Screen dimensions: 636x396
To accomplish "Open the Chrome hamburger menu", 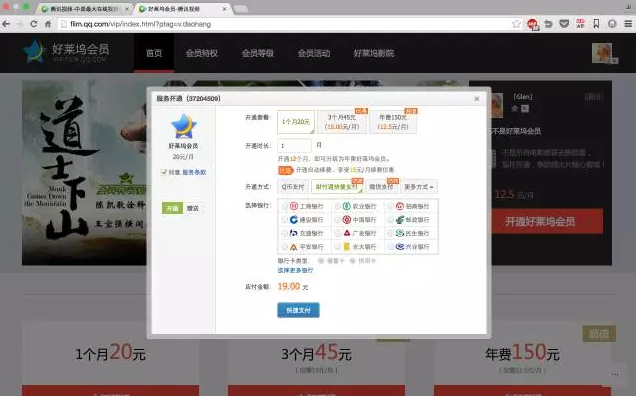I will coord(628,24).
